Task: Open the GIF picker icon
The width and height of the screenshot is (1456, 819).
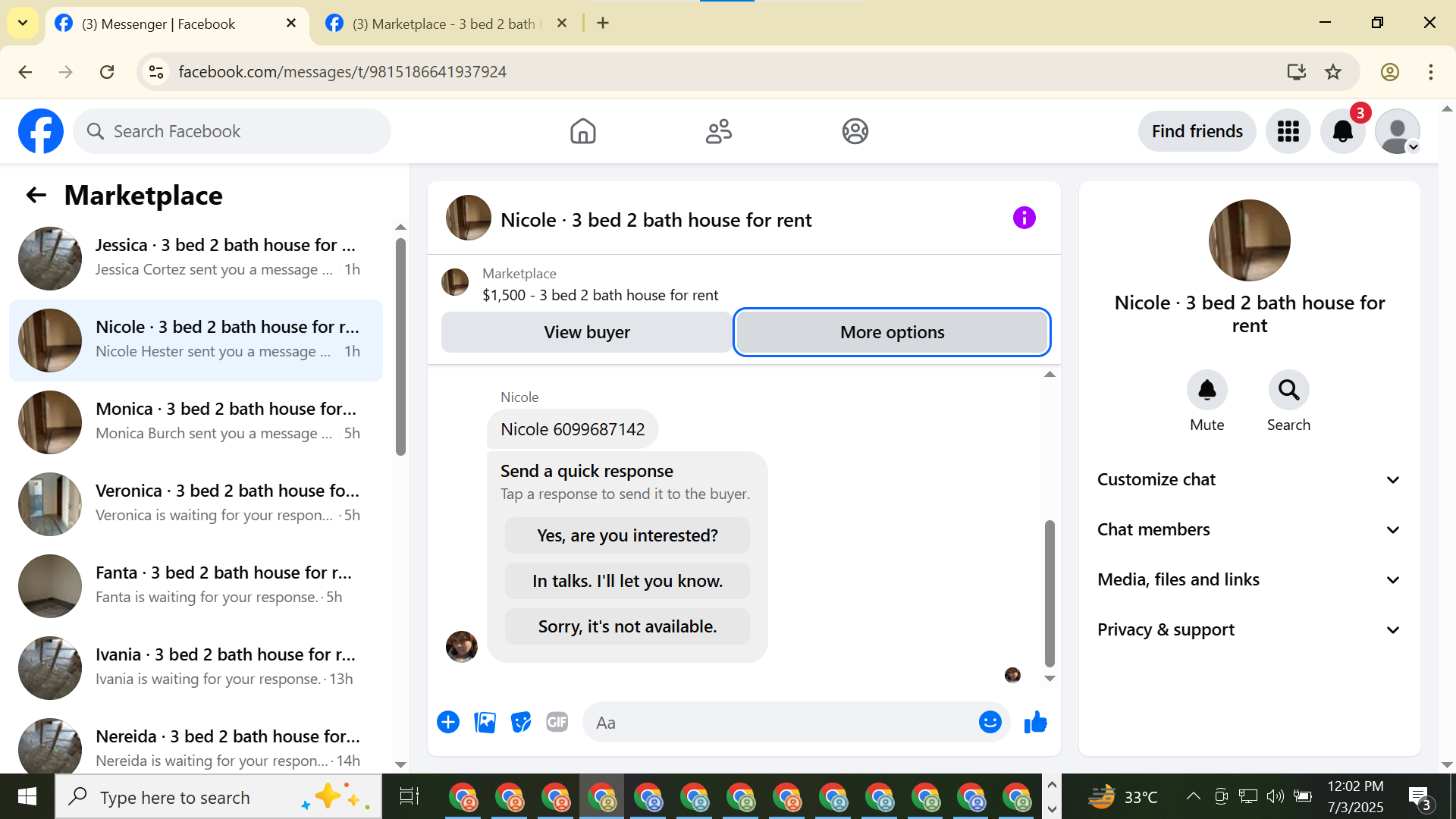Action: coord(557,723)
